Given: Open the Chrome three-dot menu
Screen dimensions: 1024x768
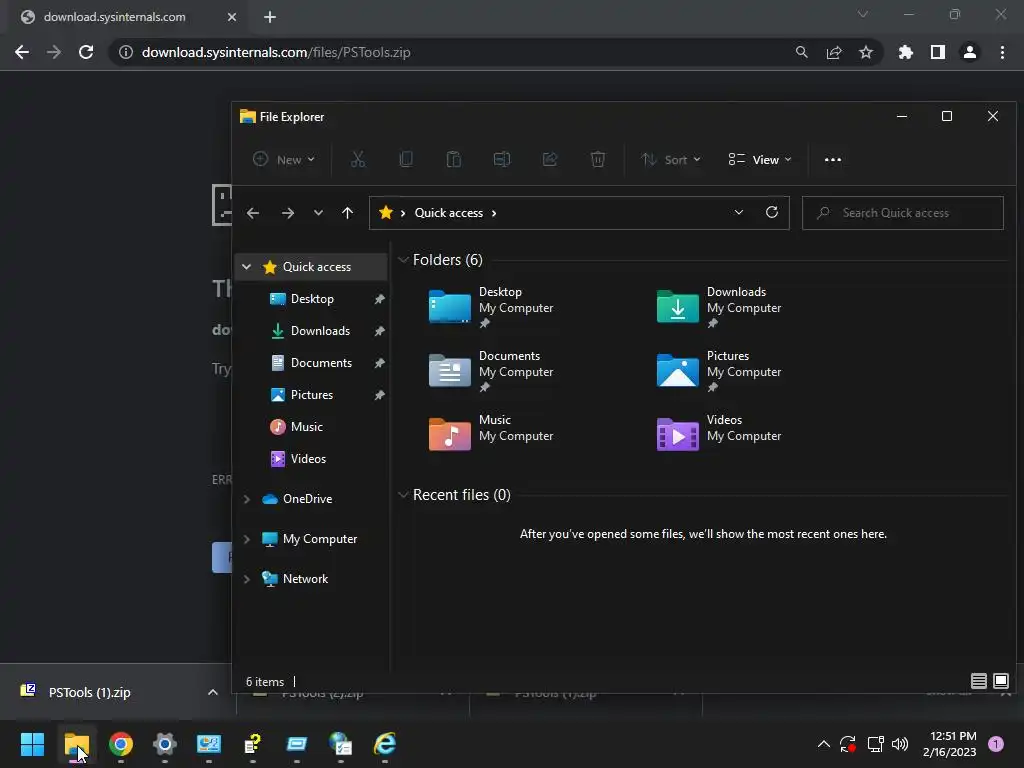Looking at the screenshot, I should click(x=1002, y=52).
